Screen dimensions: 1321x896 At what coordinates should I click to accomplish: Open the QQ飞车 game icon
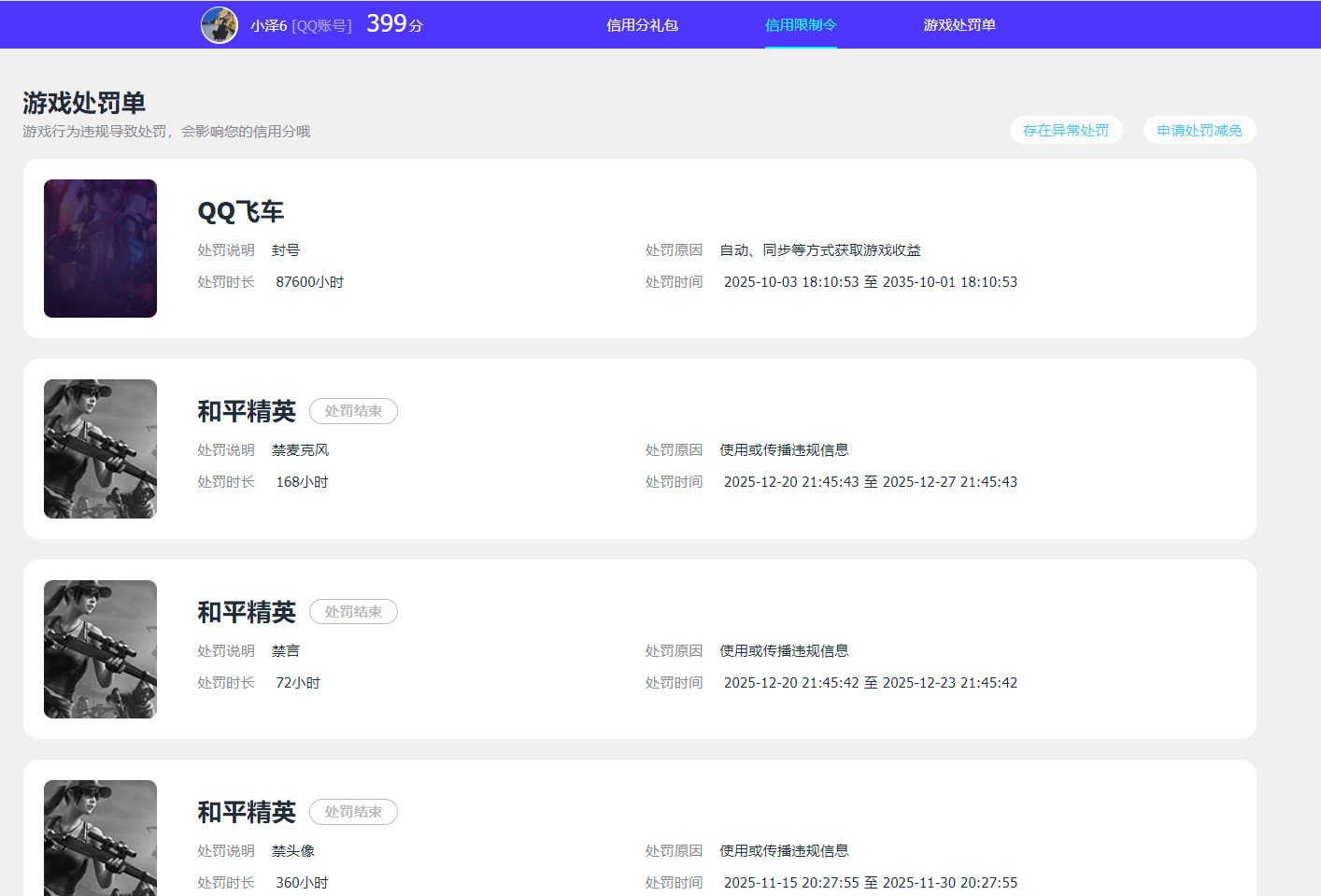100,249
